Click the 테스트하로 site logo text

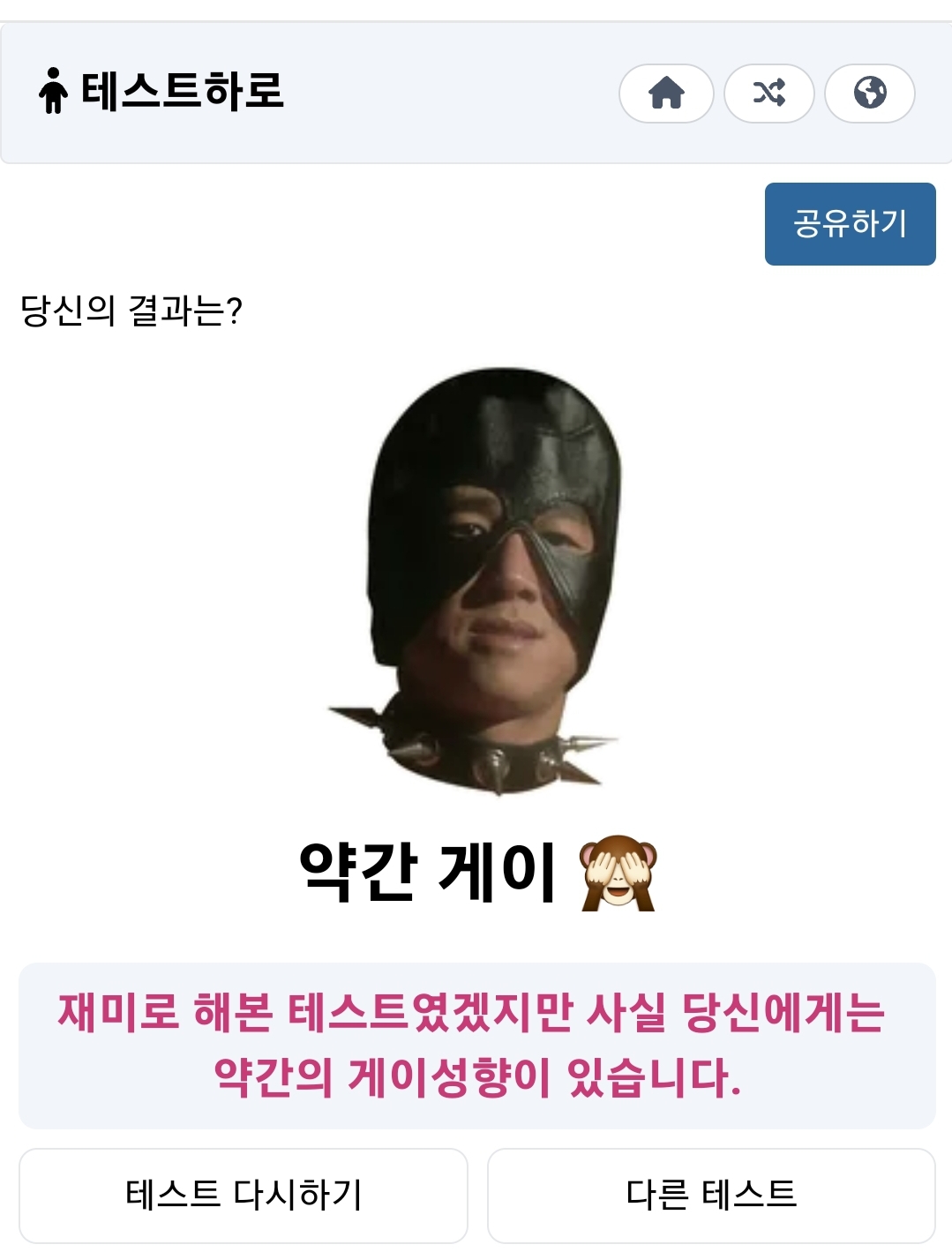click(x=183, y=91)
